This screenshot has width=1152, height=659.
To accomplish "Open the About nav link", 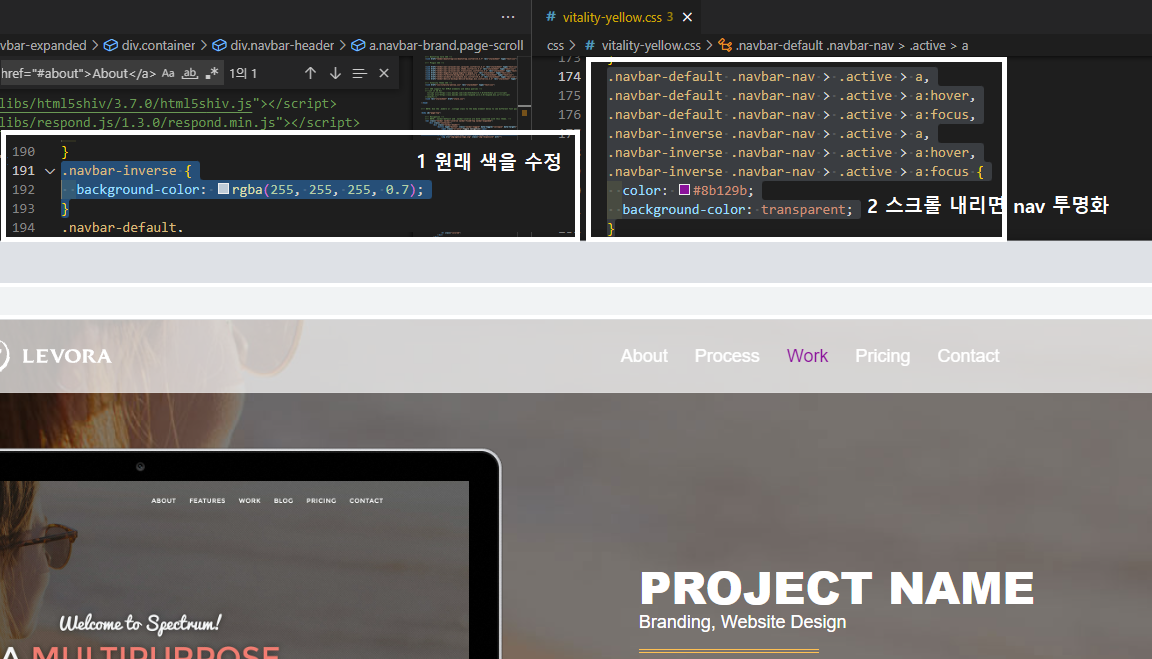I will coord(644,356).
